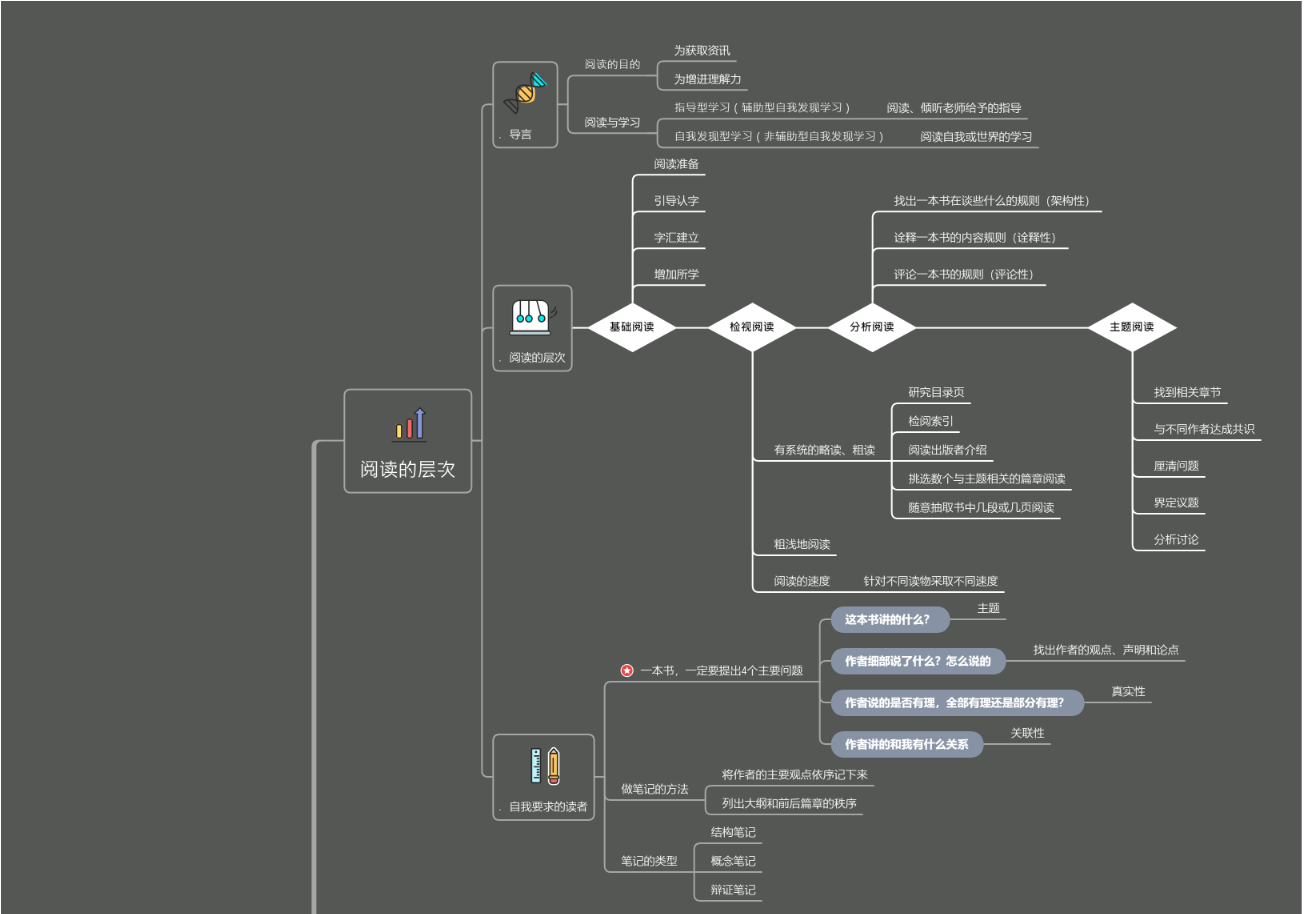Click 指导型学习 (辅助型自我发现学习) node
Image resolution: width=1304 pixels, height=914 pixels.
point(762,108)
